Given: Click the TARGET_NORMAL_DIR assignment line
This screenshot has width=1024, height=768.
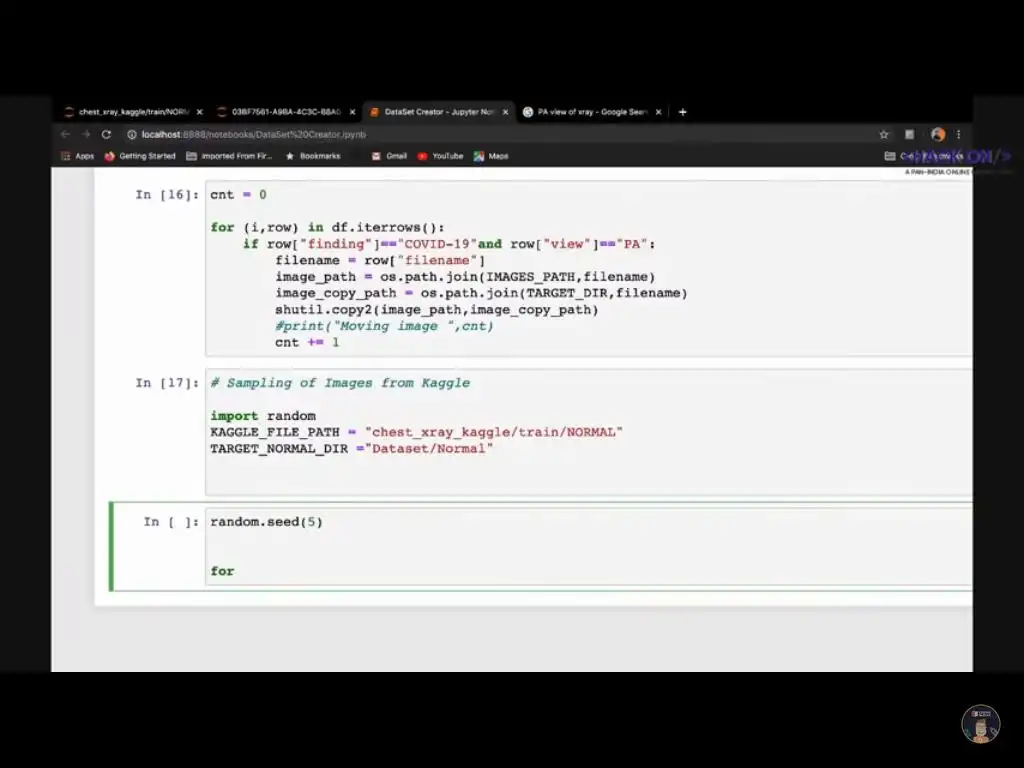Looking at the screenshot, I should (x=351, y=449).
